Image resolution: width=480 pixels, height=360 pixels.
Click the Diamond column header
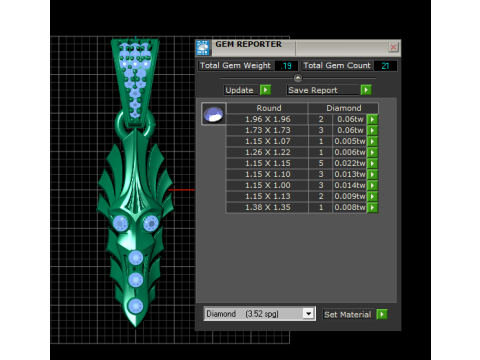[344, 108]
